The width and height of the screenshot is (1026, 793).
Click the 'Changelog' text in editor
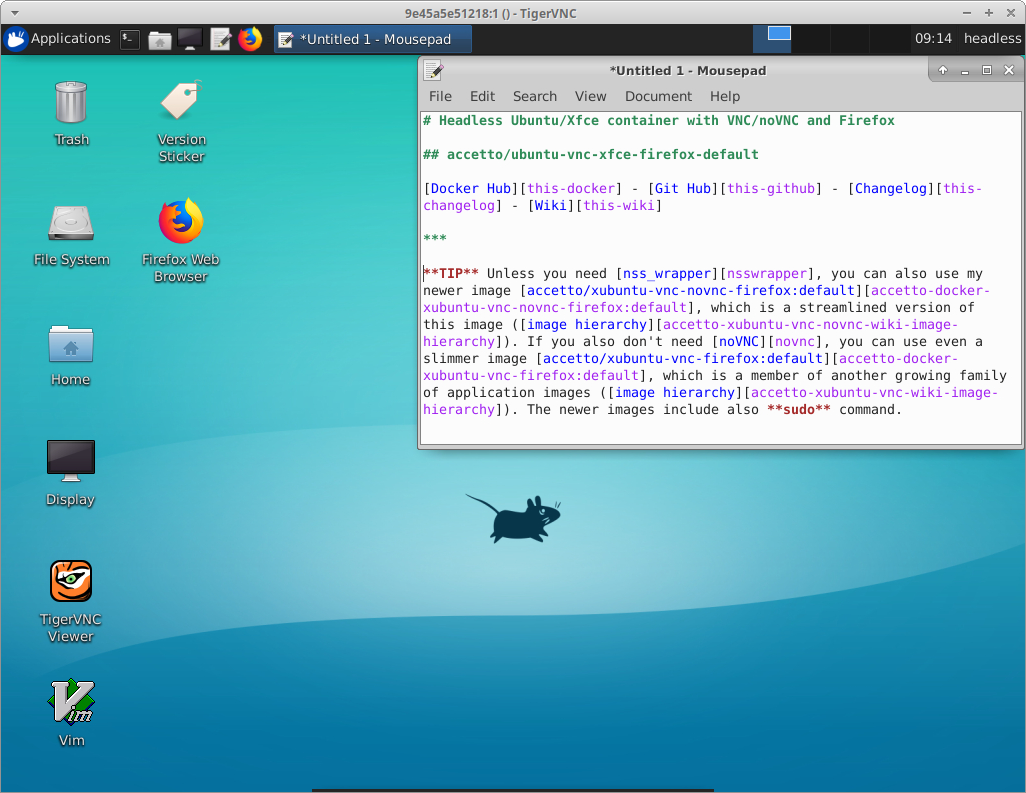click(891, 188)
